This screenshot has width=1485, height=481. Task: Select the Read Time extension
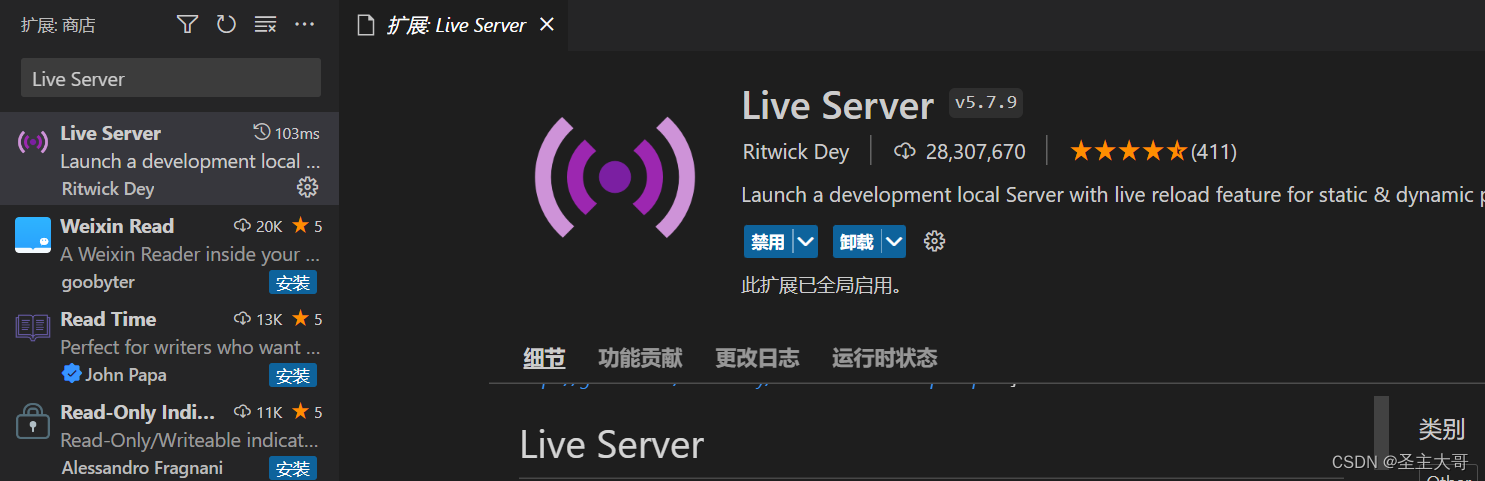169,344
